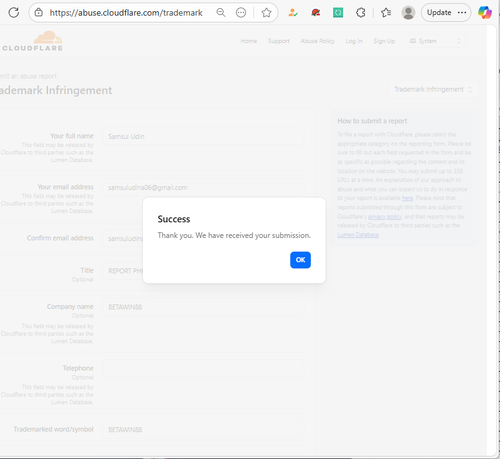Click the Sign Up nav link
Viewport: 500px width, 459px height.
point(384,41)
